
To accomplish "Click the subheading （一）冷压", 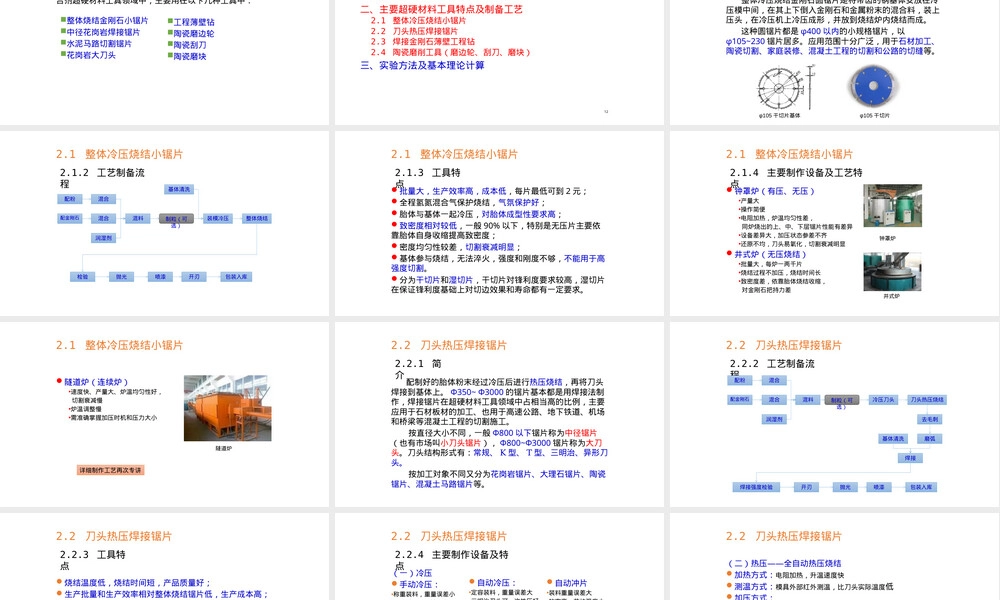I will 413,573.
